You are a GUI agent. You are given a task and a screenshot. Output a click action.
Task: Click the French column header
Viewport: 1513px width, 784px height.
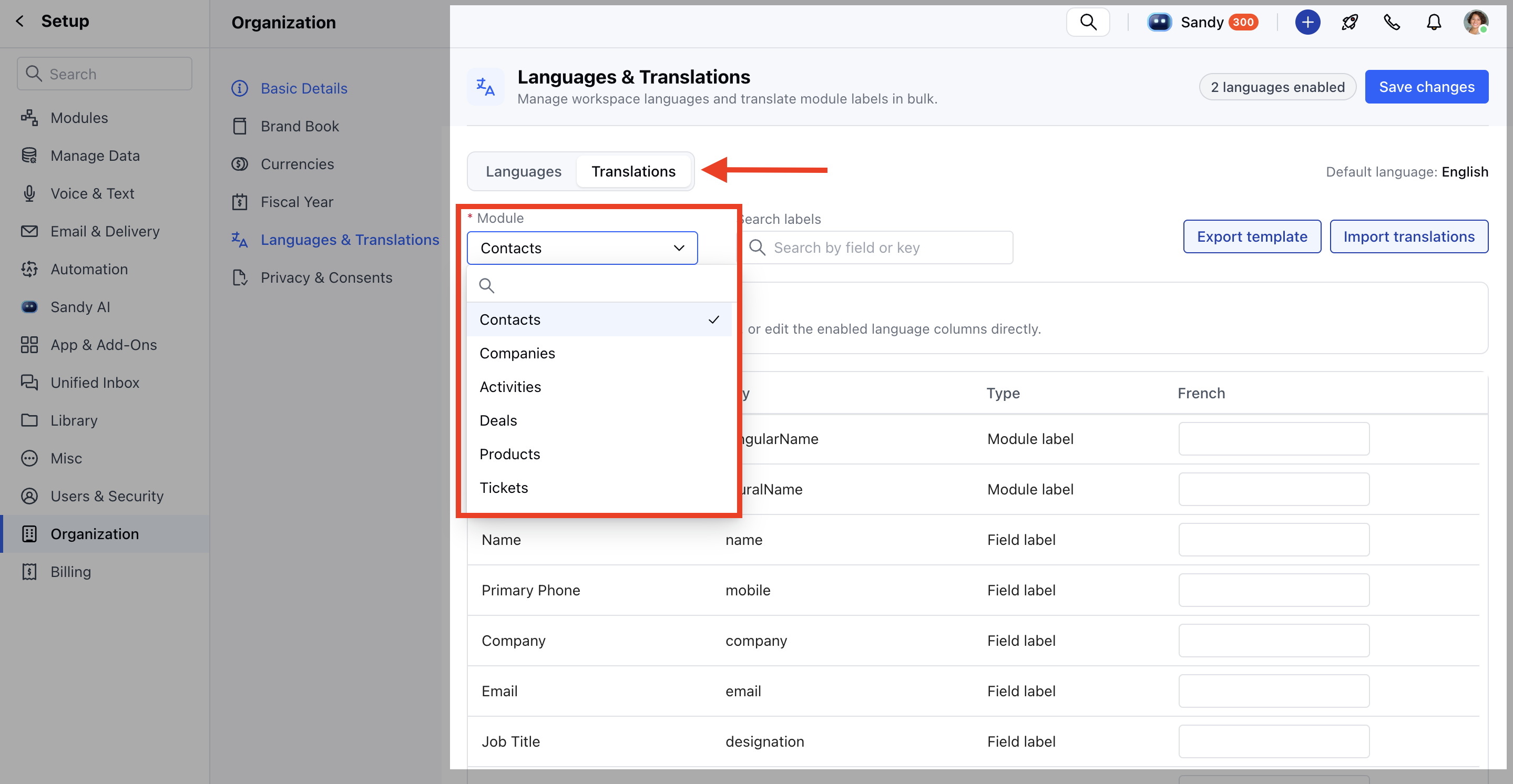pos(1201,393)
